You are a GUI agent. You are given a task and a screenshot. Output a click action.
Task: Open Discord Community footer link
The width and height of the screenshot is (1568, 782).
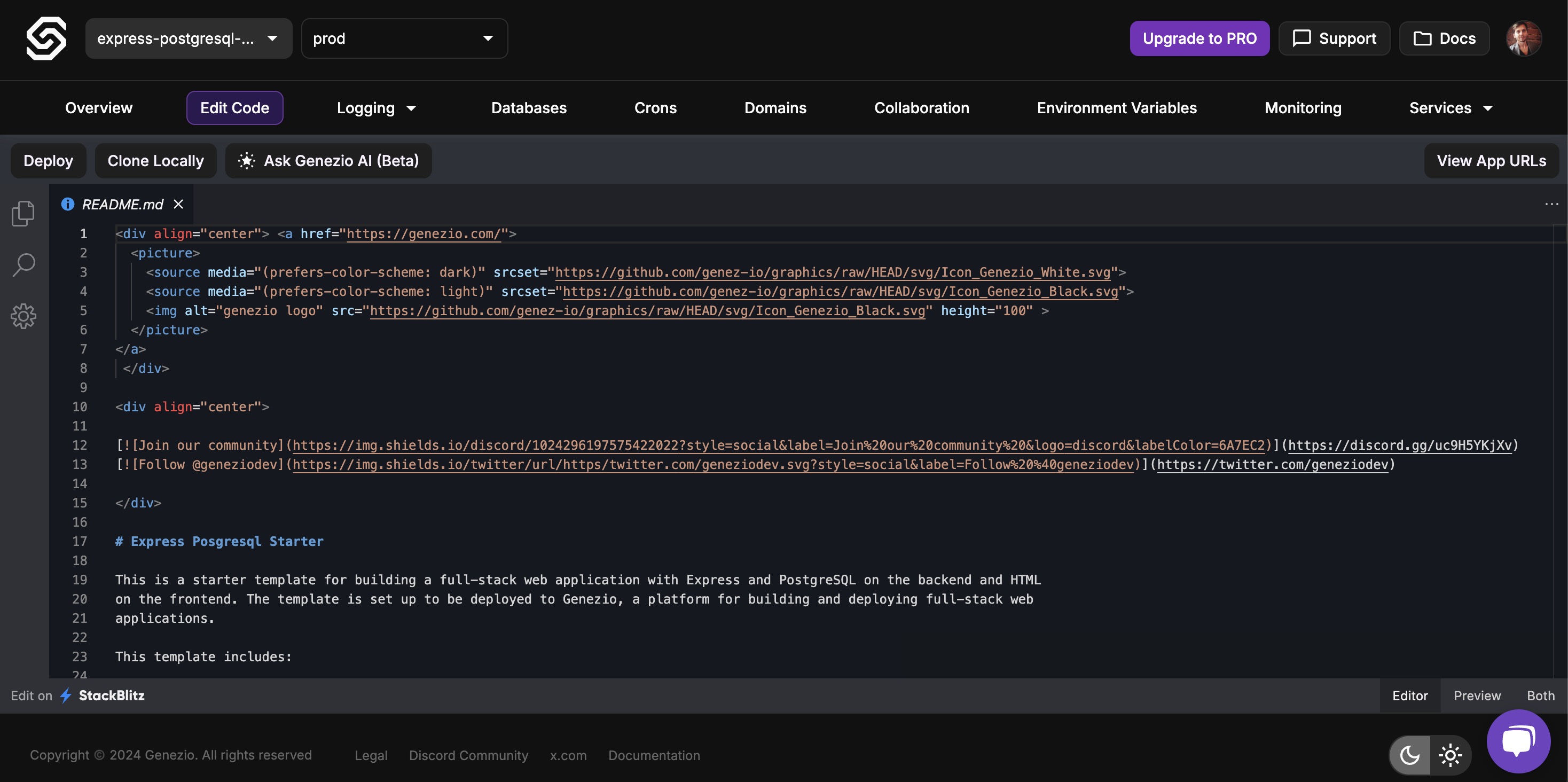coord(469,755)
